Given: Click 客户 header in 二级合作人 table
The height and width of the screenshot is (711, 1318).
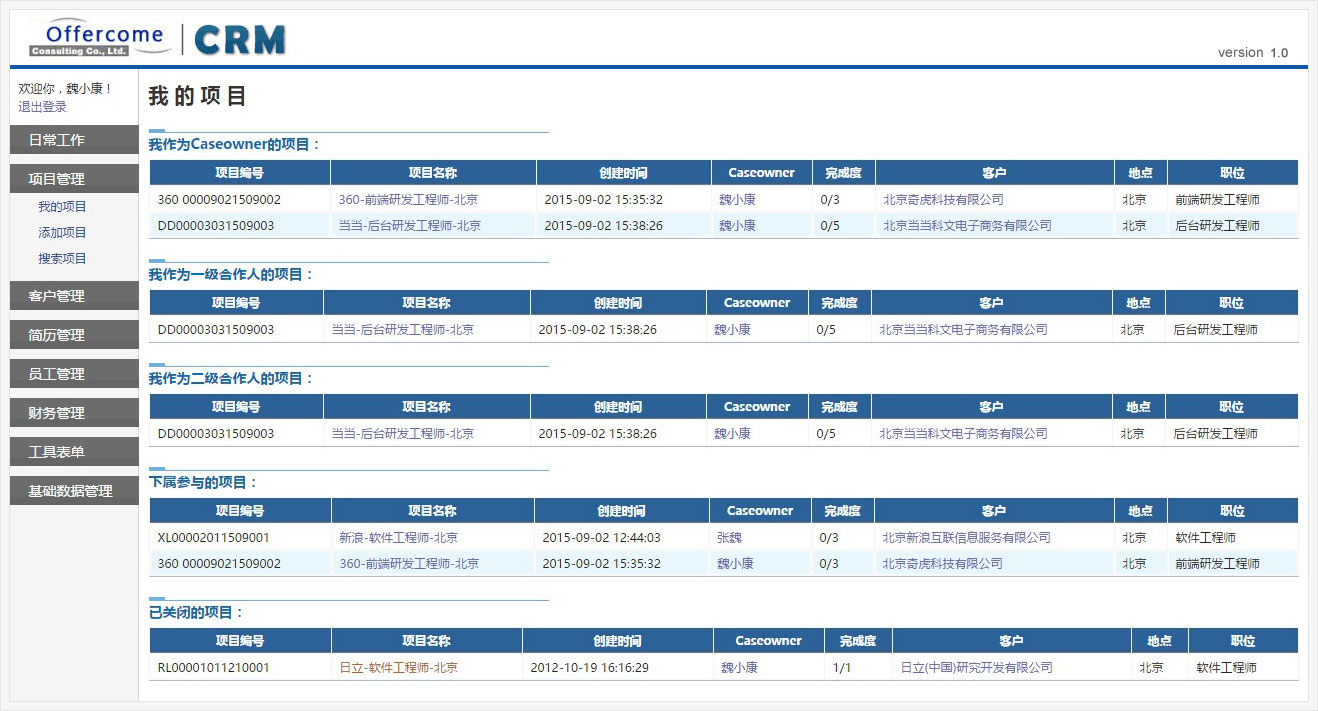Looking at the screenshot, I should (x=991, y=407).
